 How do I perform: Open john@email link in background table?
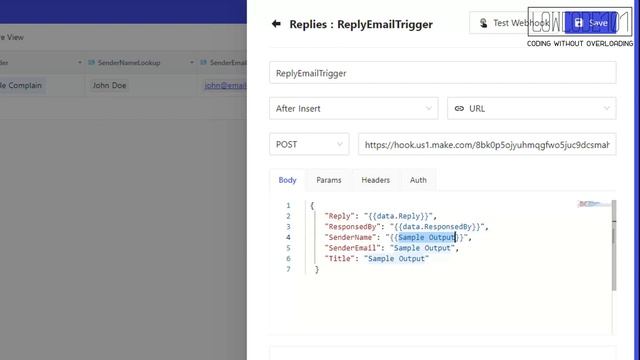pyautogui.click(x=225, y=85)
